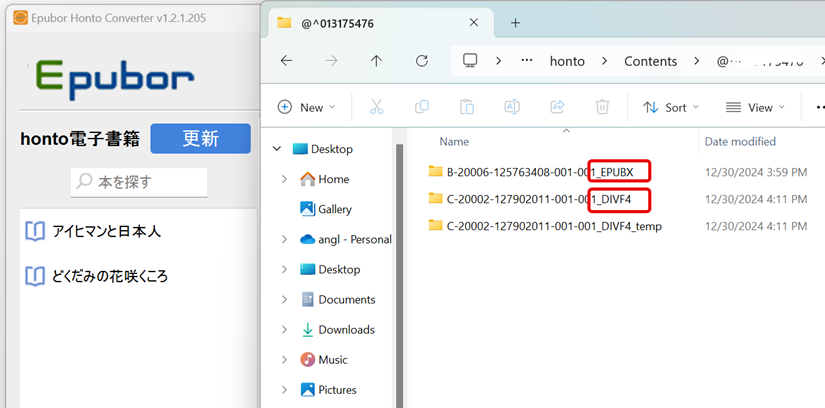Click the Cut scissors icon

point(376,107)
